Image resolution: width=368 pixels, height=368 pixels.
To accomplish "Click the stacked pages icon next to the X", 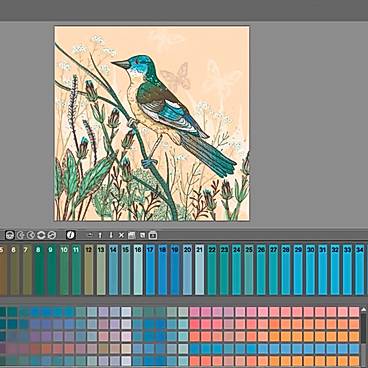I will point(131,235).
